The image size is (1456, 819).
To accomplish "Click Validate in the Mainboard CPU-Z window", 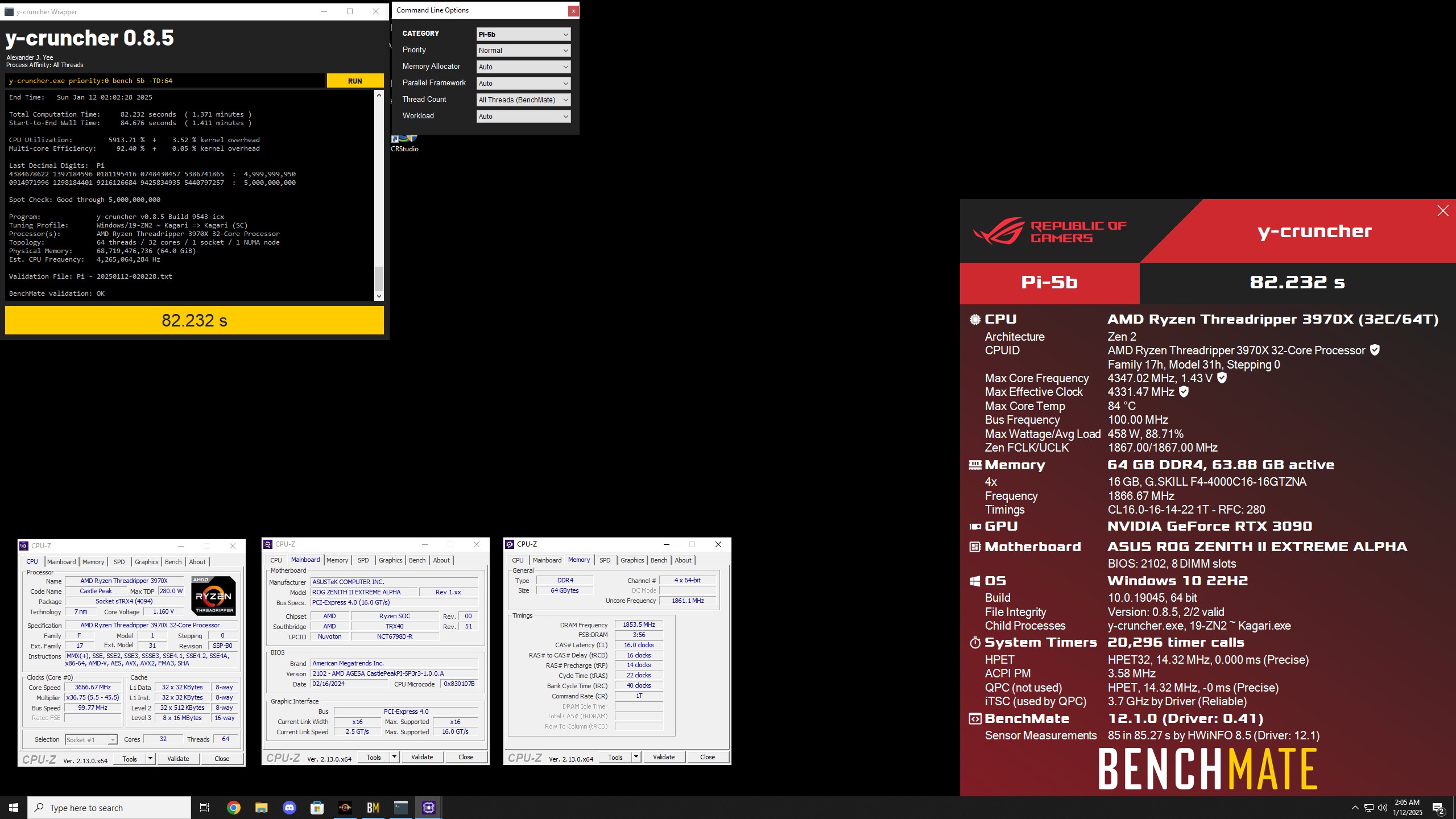I will pos(422,757).
